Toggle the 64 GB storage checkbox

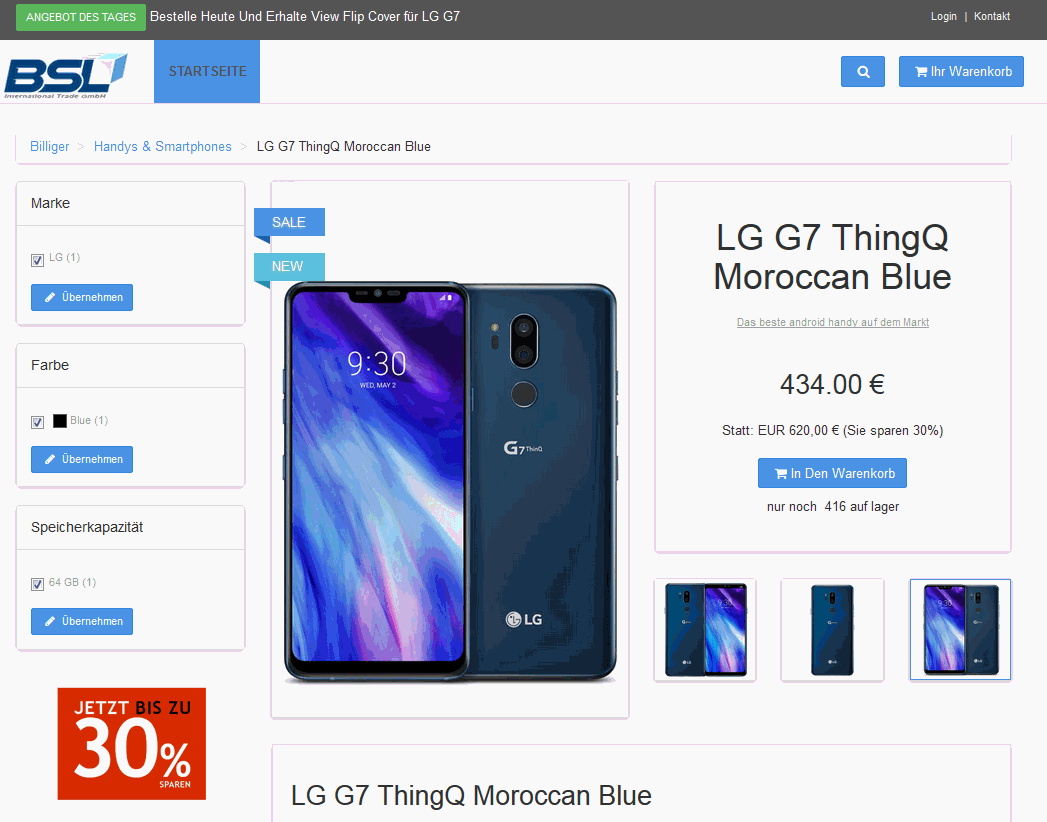[37, 584]
